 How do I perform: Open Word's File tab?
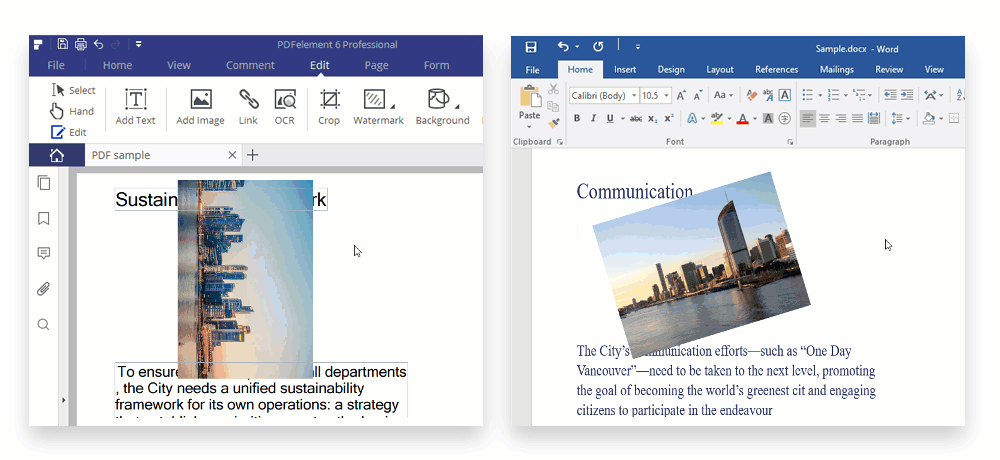(x=533, y=70)
